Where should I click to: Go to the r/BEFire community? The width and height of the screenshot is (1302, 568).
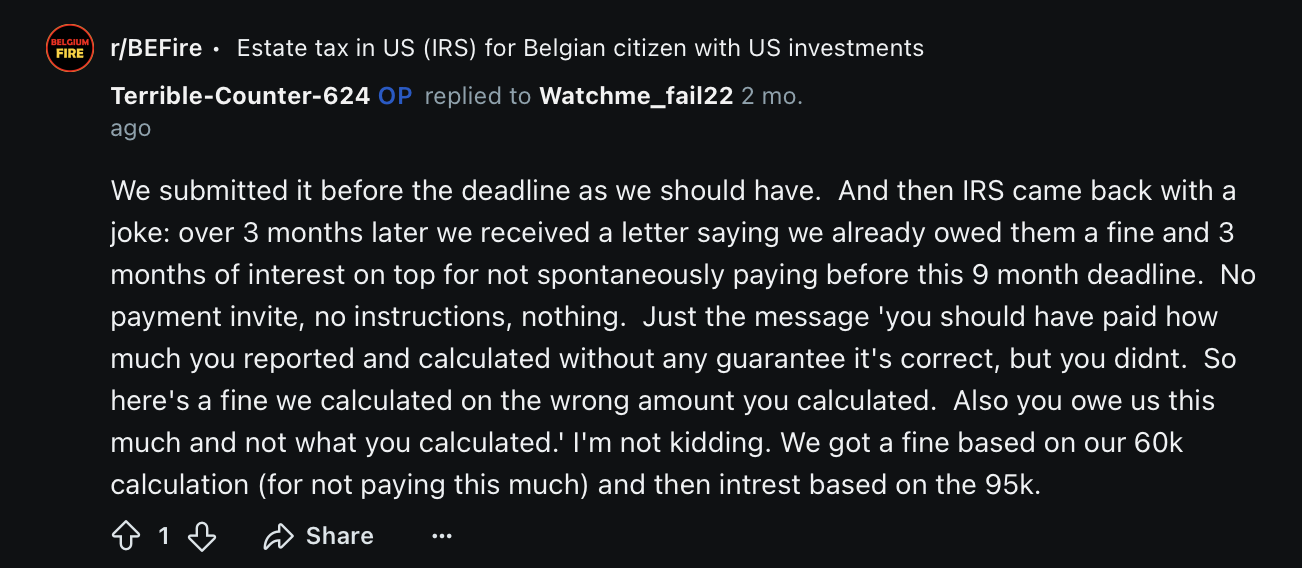[x=156, y=47]
